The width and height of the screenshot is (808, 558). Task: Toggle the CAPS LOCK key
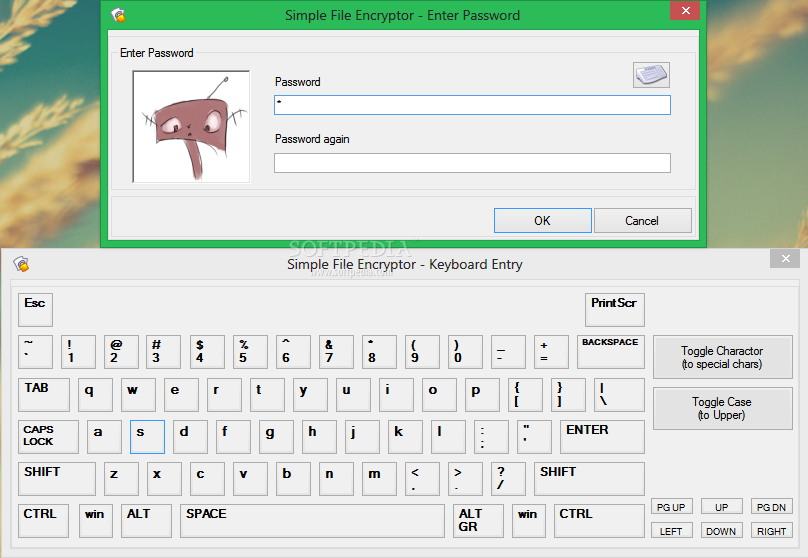click(x=48, y=437)
